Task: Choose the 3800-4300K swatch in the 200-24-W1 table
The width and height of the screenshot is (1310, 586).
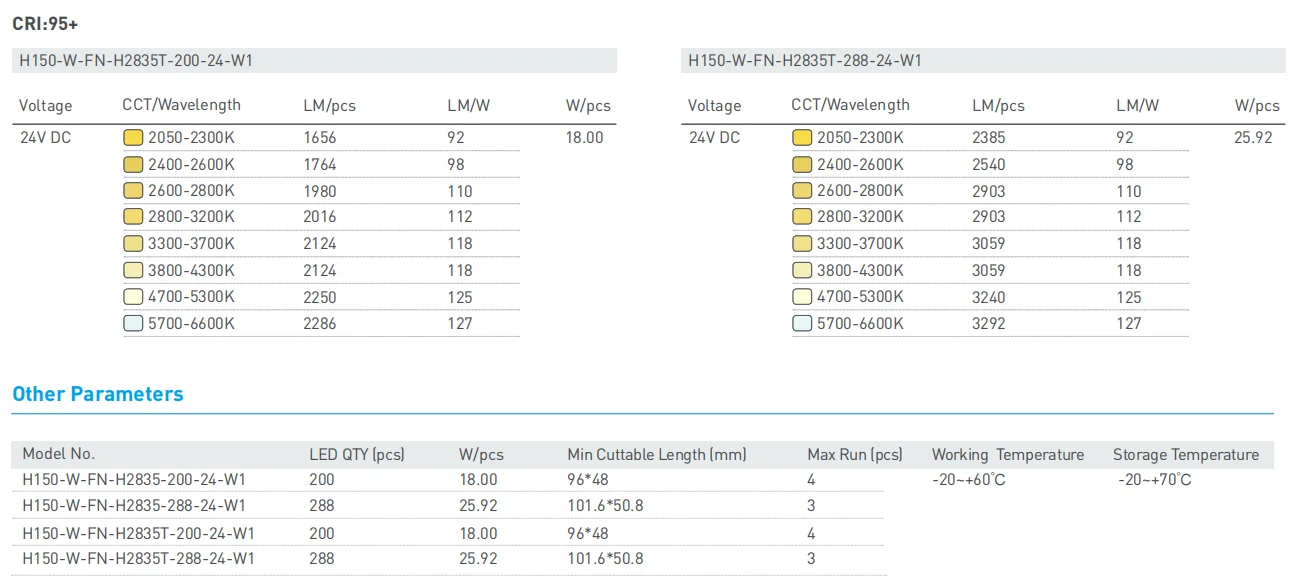Action: coord(132,271)
